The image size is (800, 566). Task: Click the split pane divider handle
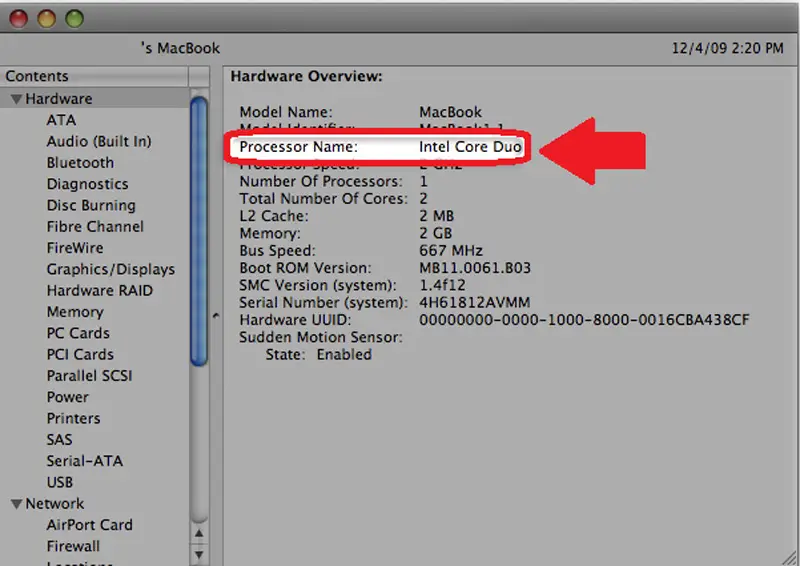pyautogui.click(x=216, y=316)
